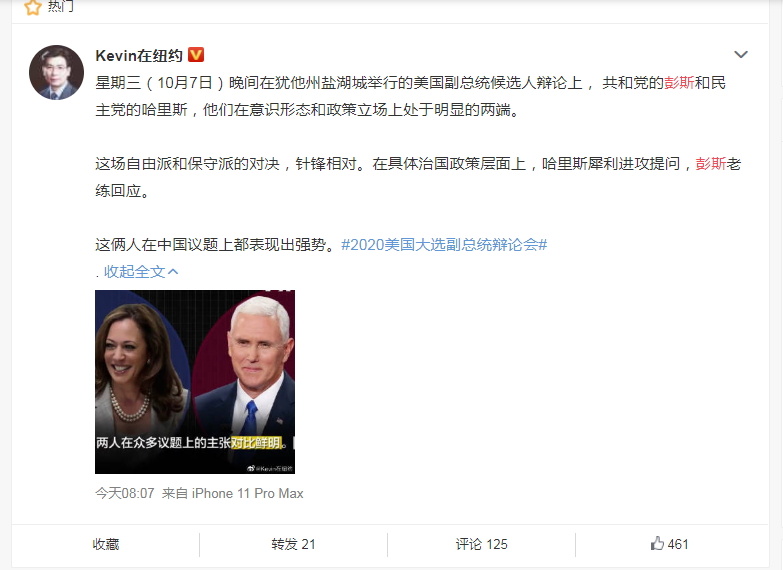Click the thumbs-up like icon
Viewport: 783px width, 570px height.
(657, 543)
